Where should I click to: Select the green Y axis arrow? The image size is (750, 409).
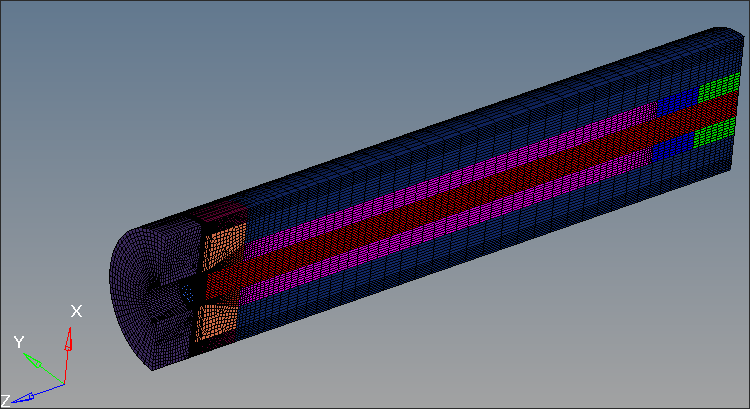pyautogui.click(x=35, y=359)
